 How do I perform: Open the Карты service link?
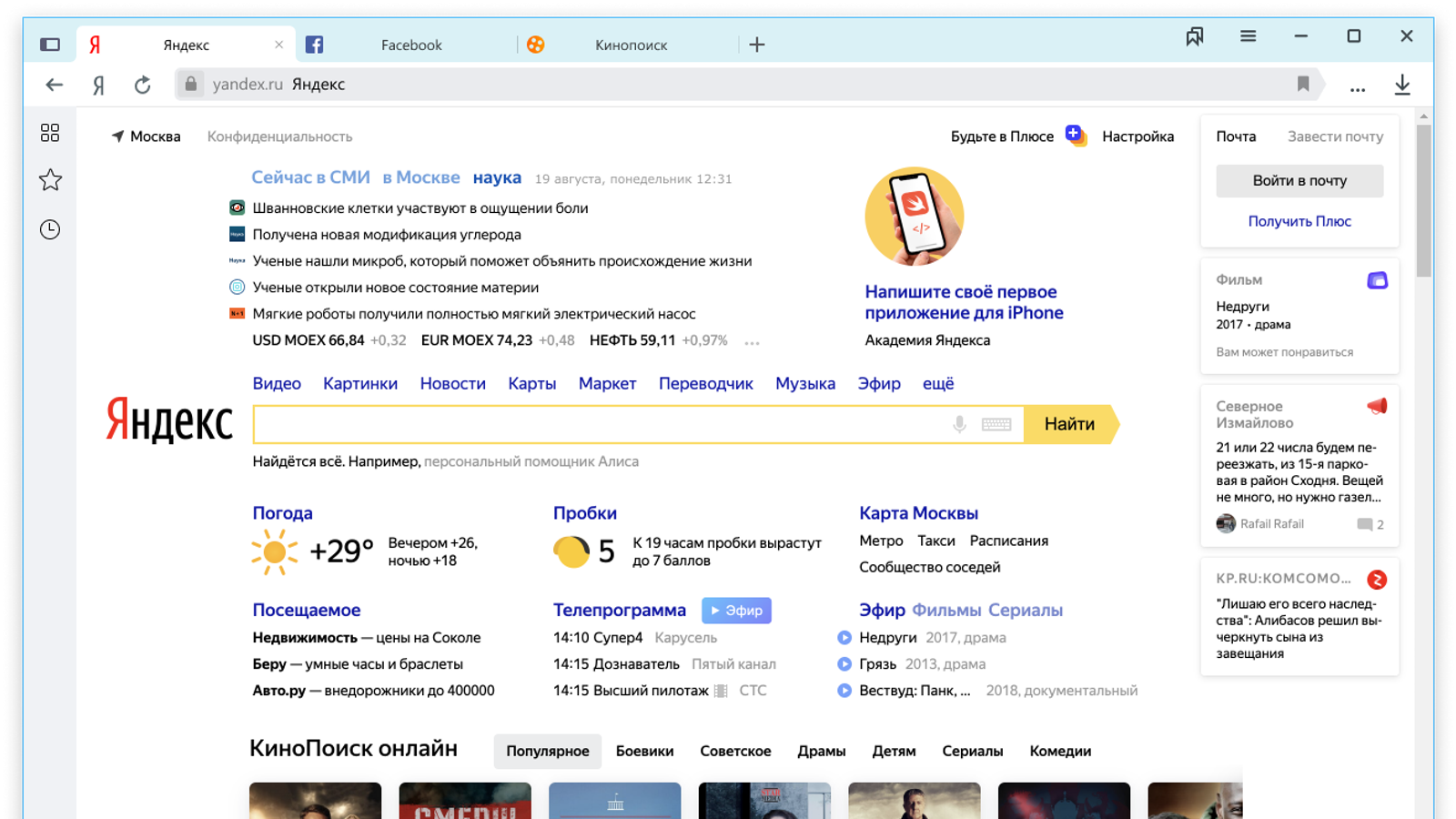point(532,384)
